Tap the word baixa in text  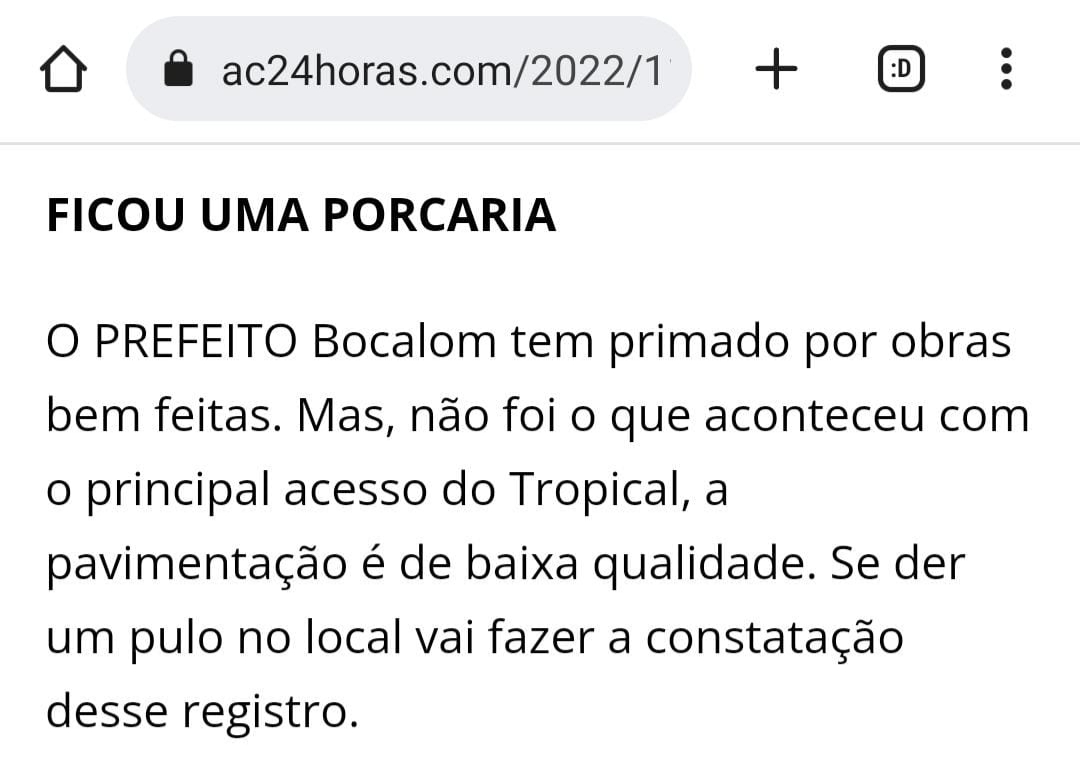point(521,565)
